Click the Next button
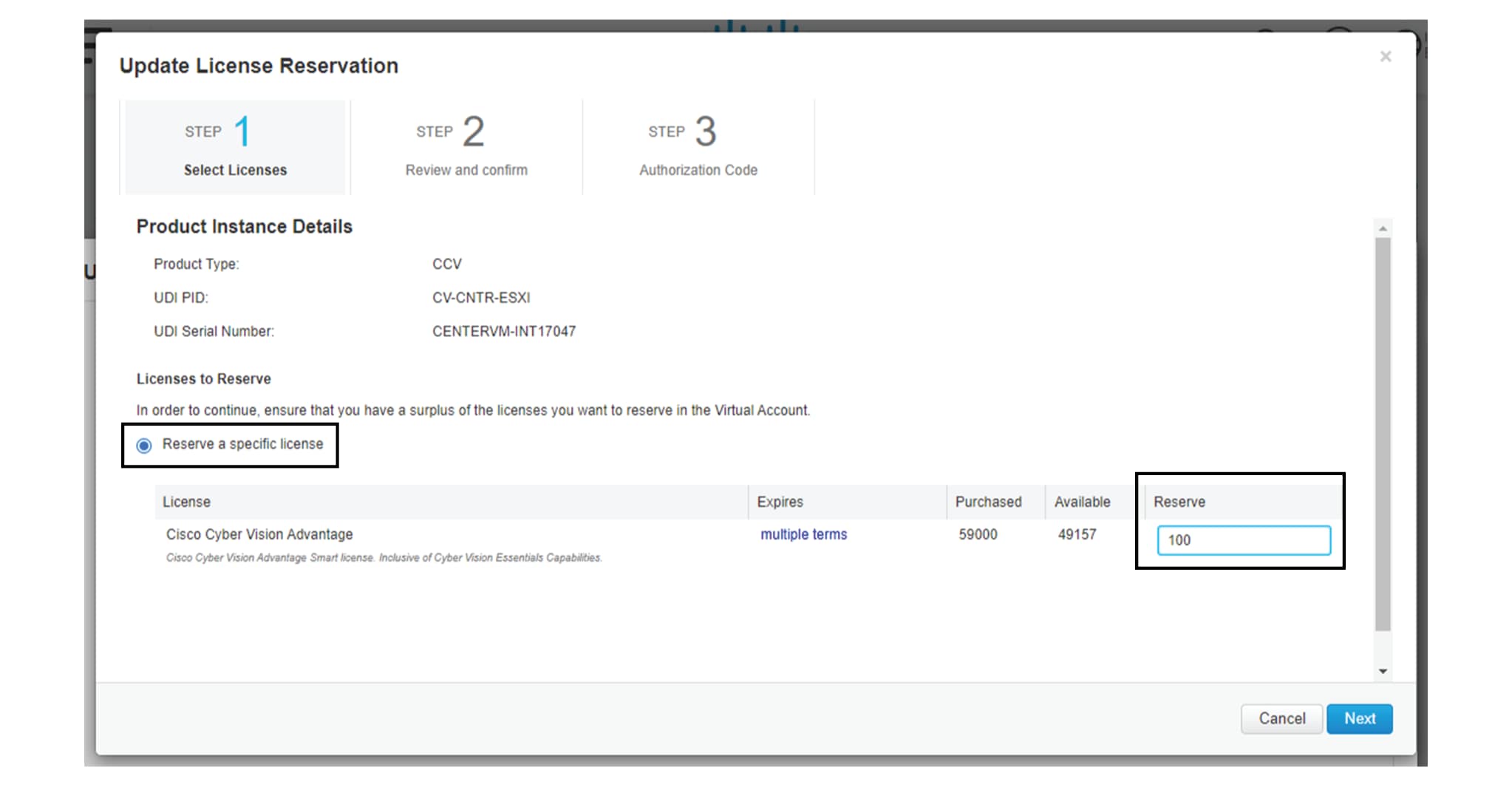 (x=1359, y=718)
